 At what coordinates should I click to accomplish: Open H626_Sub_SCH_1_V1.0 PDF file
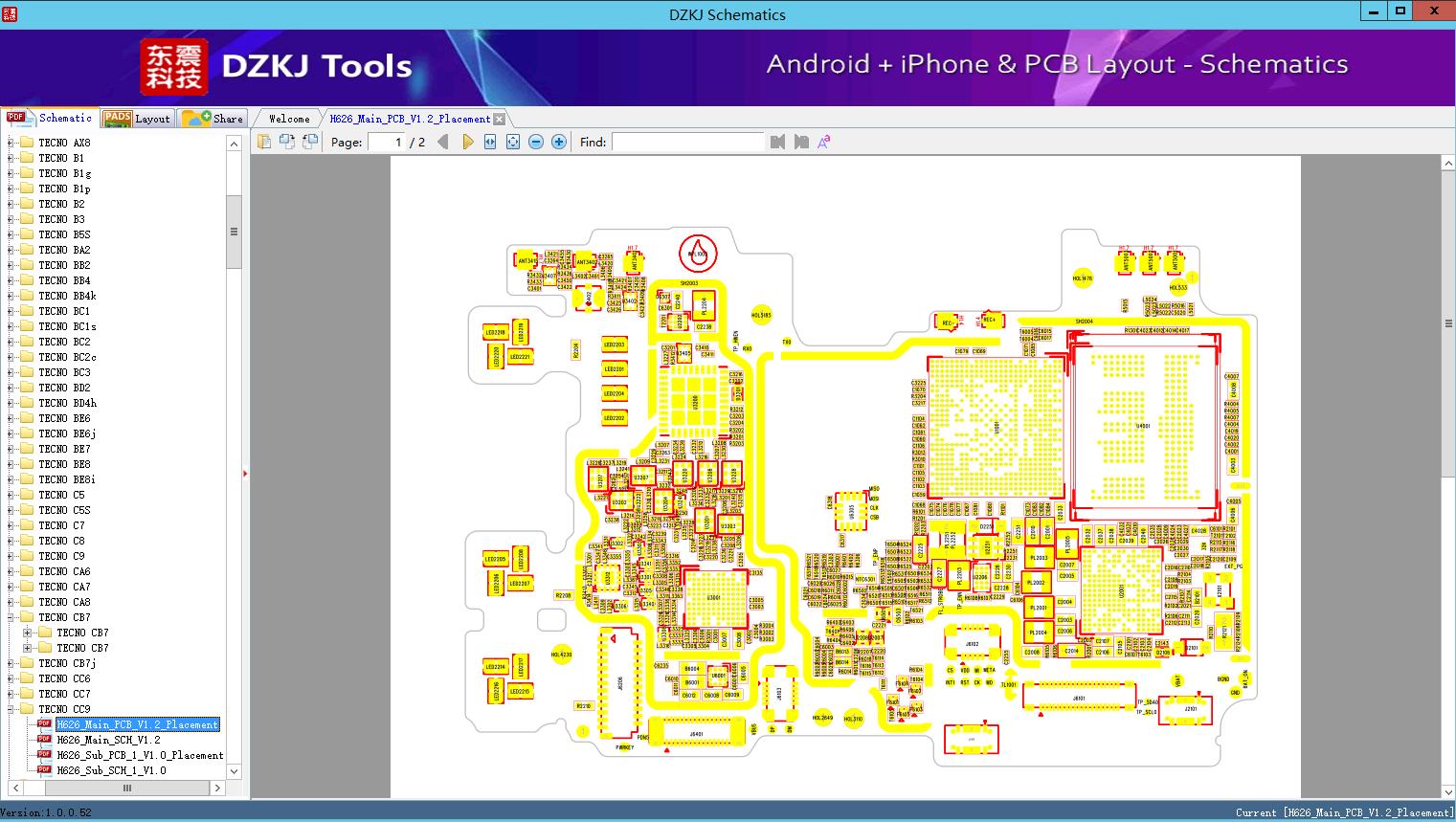coord(111,770)
